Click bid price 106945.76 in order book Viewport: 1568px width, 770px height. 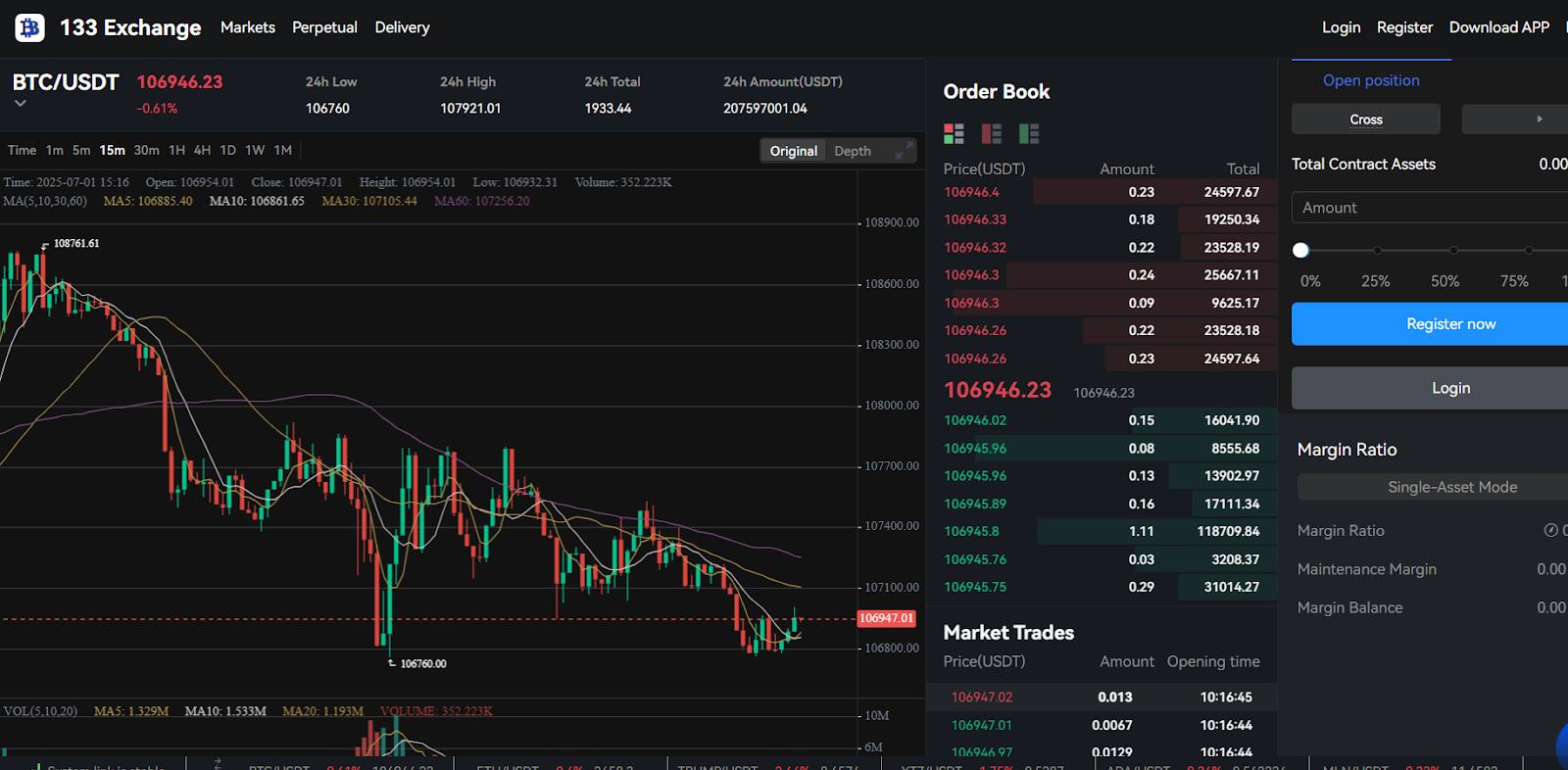[x=975, y=559]
